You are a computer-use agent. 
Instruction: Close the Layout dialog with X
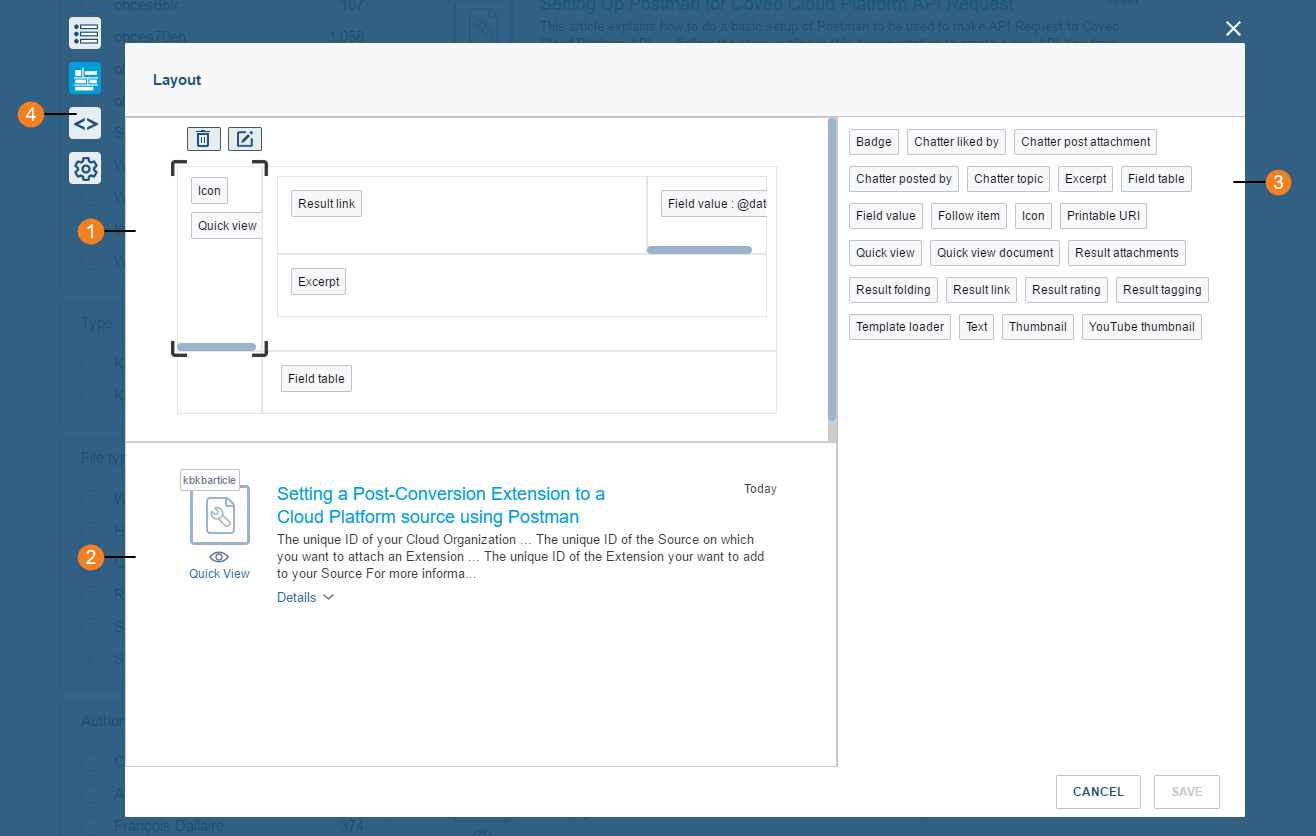(1233, 28)
